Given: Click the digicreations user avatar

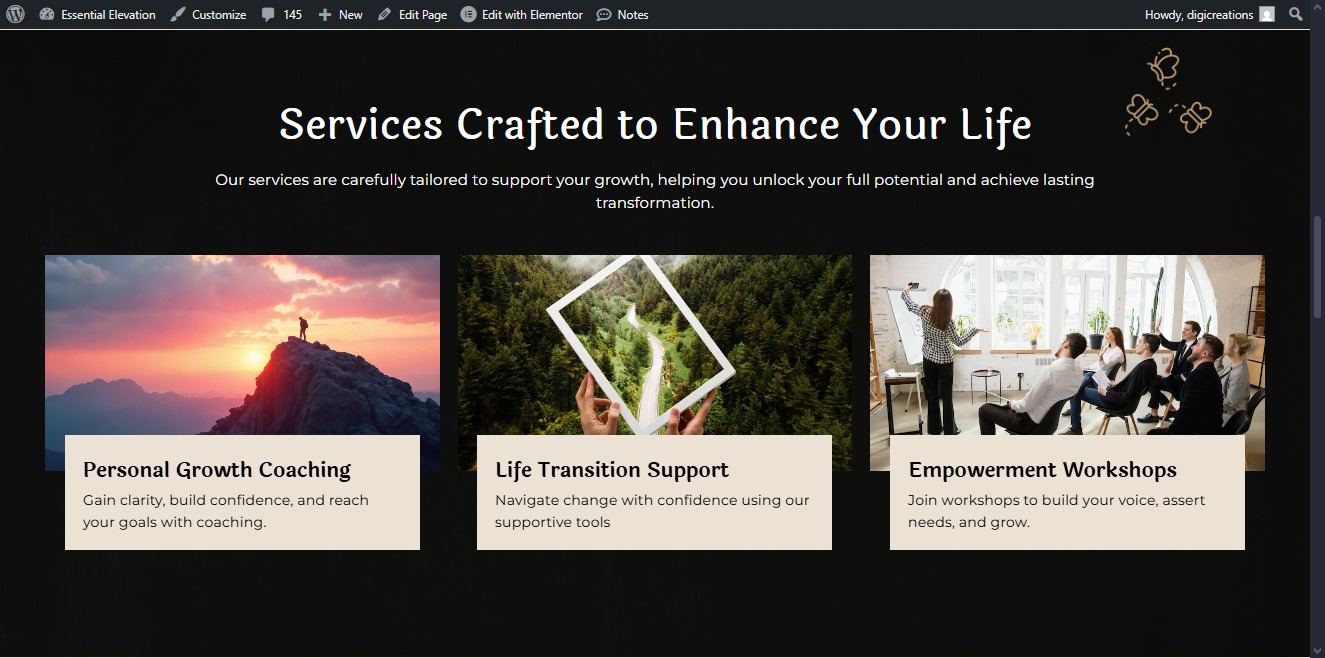Looking at the screenshot, I should coord(1267,14).
